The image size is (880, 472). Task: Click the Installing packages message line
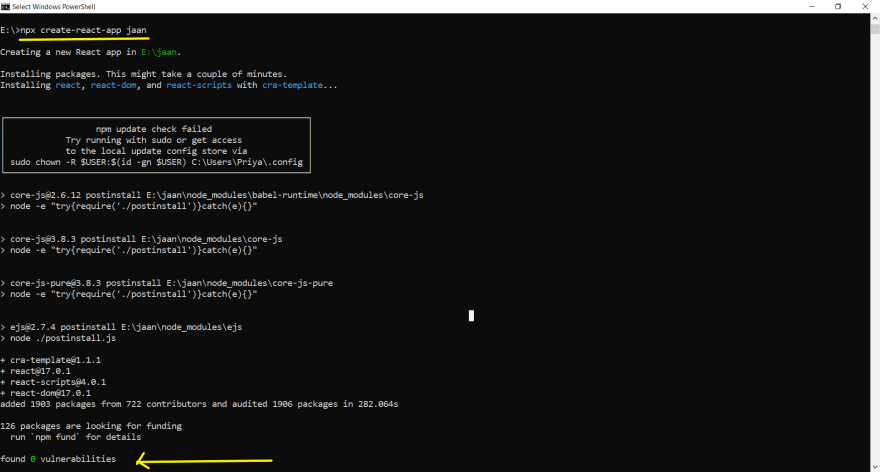coord(144,74)
